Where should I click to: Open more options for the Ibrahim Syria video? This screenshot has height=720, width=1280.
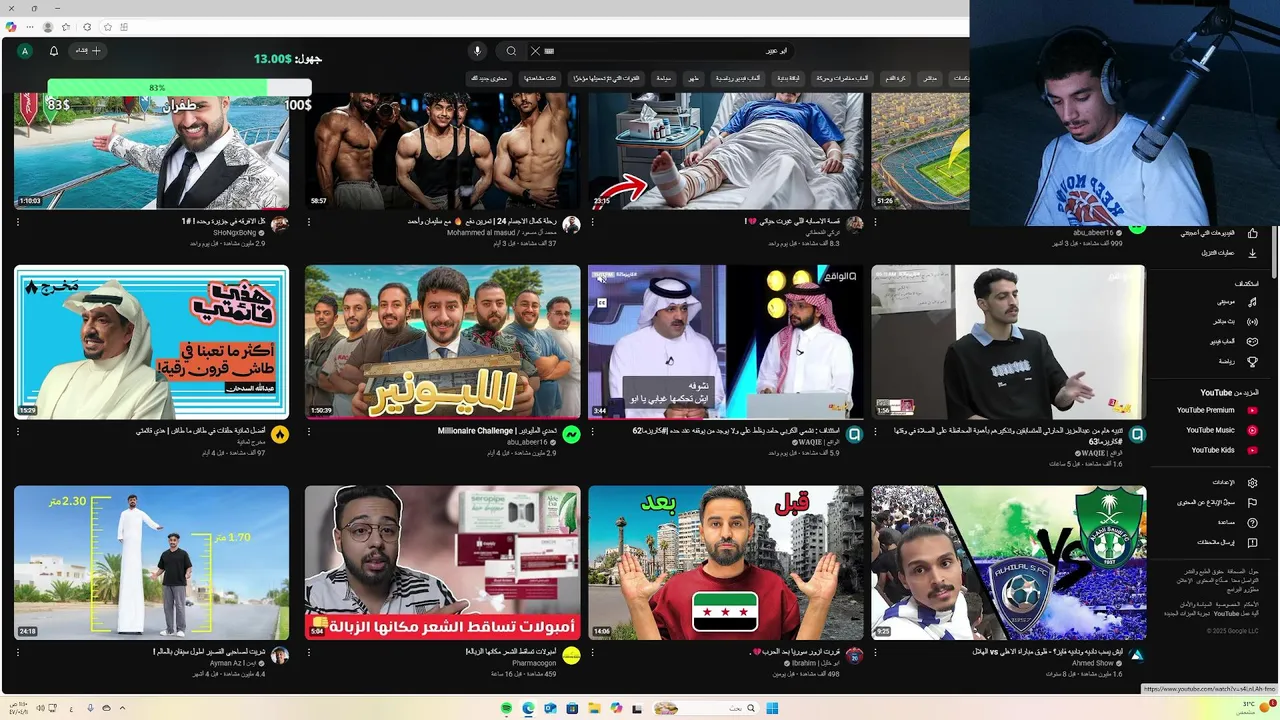coord(592,652)
